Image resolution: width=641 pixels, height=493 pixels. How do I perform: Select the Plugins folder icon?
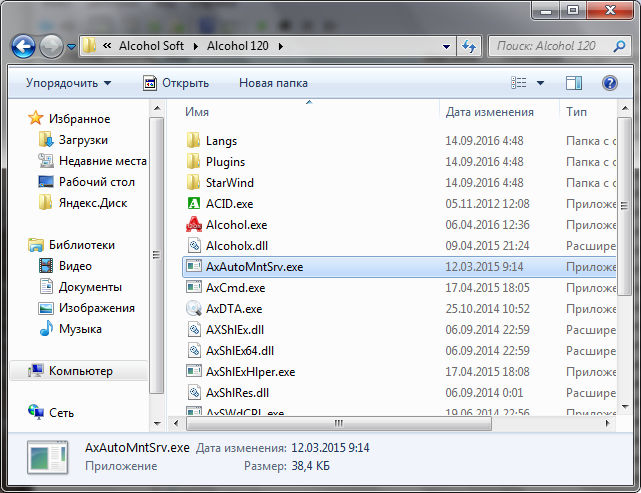point(193,161)
